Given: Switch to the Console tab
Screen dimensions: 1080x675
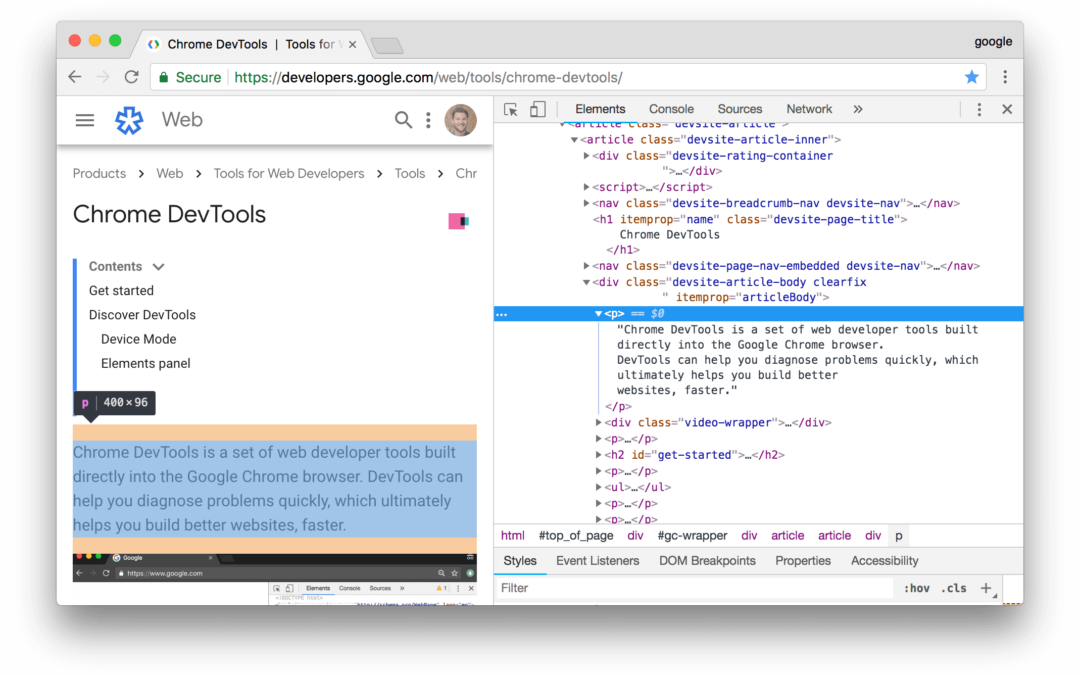Looking at the screenshot, I should point(671,110).
